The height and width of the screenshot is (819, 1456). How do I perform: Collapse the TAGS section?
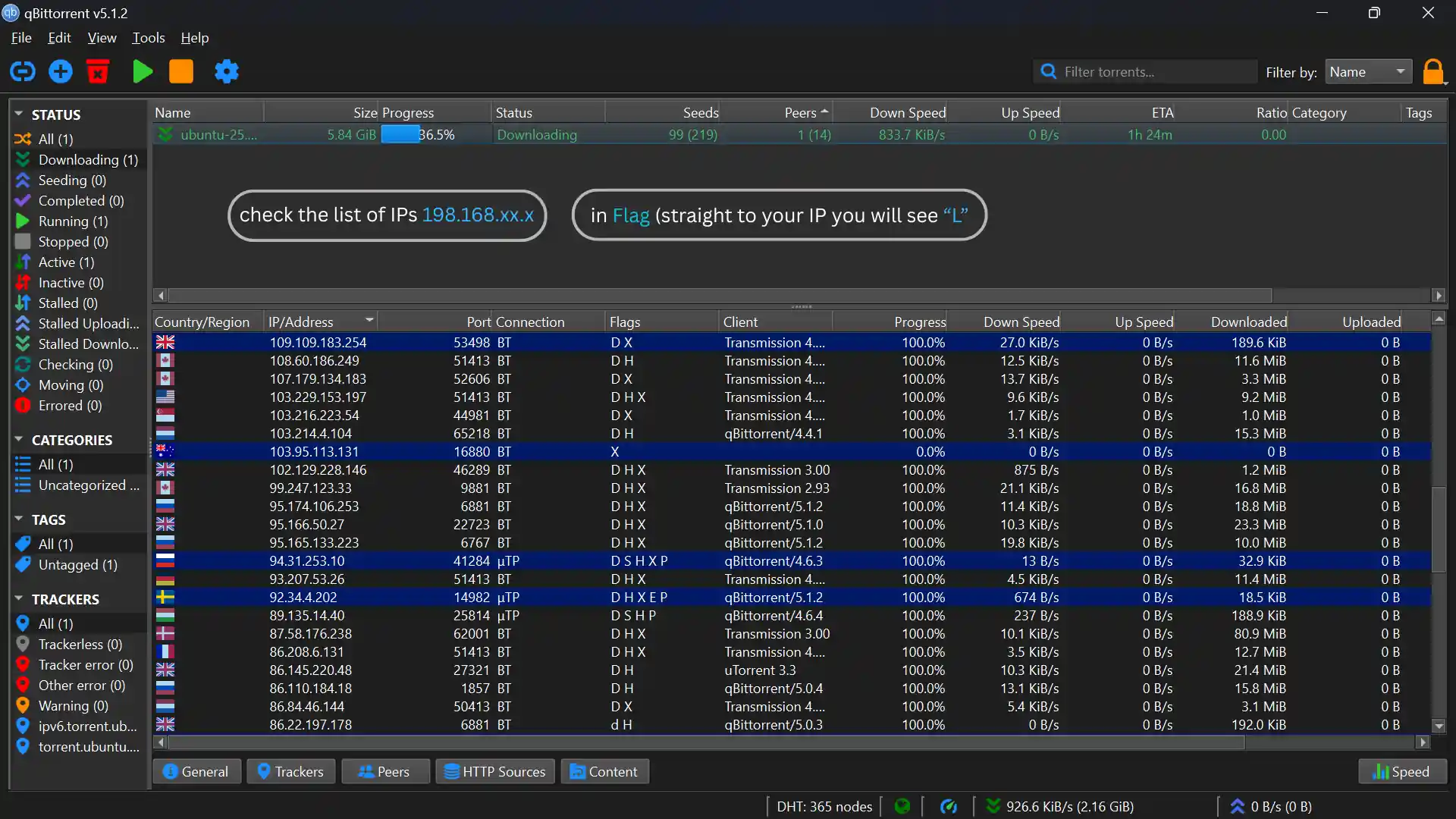tap(19, 519)
